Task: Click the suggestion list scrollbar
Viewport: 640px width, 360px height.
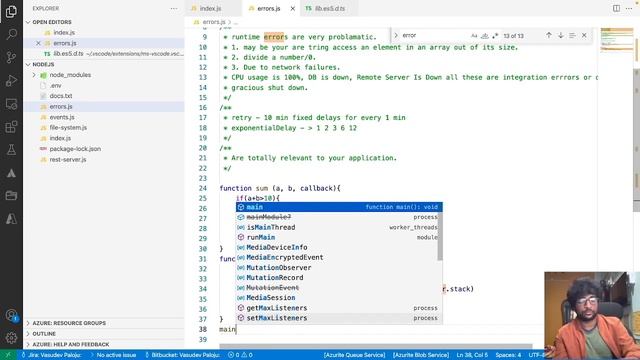Action: tap(440, 236)
